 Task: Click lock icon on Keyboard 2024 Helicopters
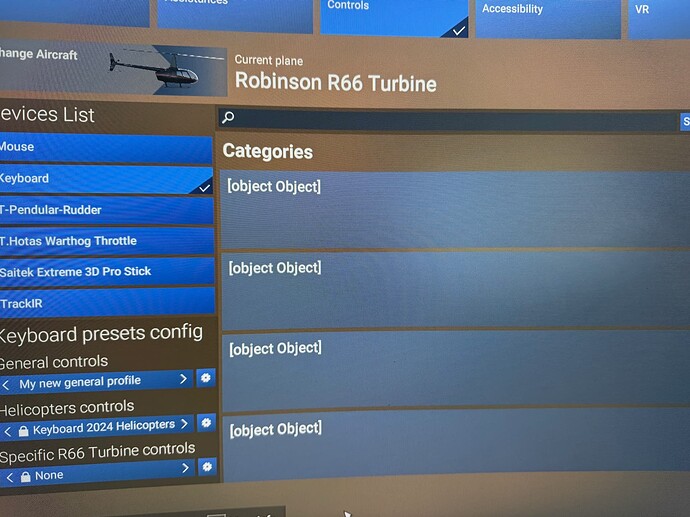23,431
